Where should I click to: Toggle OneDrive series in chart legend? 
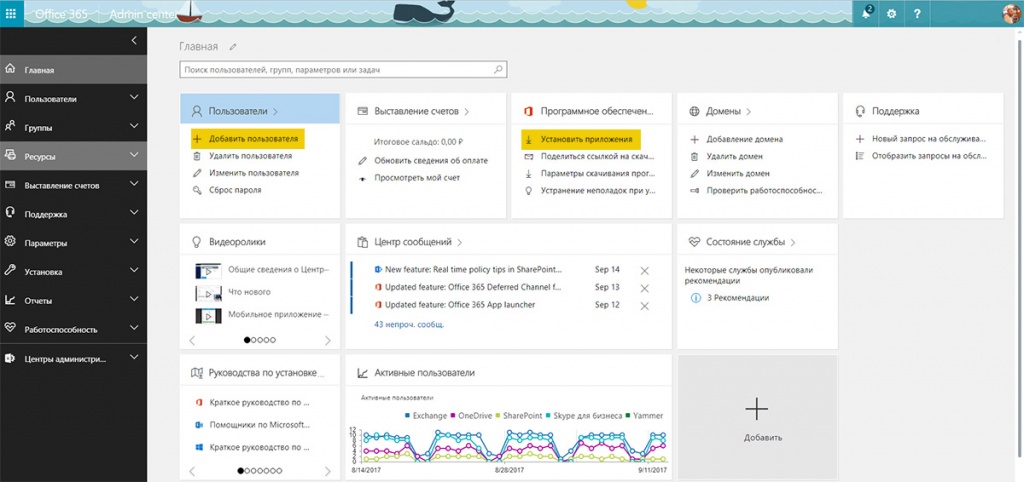click(x=470, y=415)
